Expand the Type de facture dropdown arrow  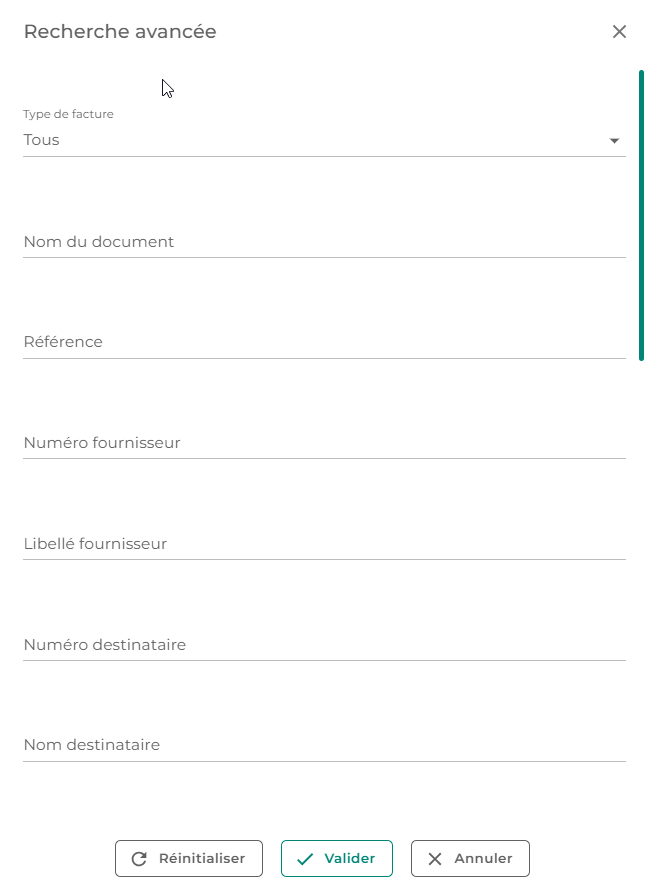[614, 141]
